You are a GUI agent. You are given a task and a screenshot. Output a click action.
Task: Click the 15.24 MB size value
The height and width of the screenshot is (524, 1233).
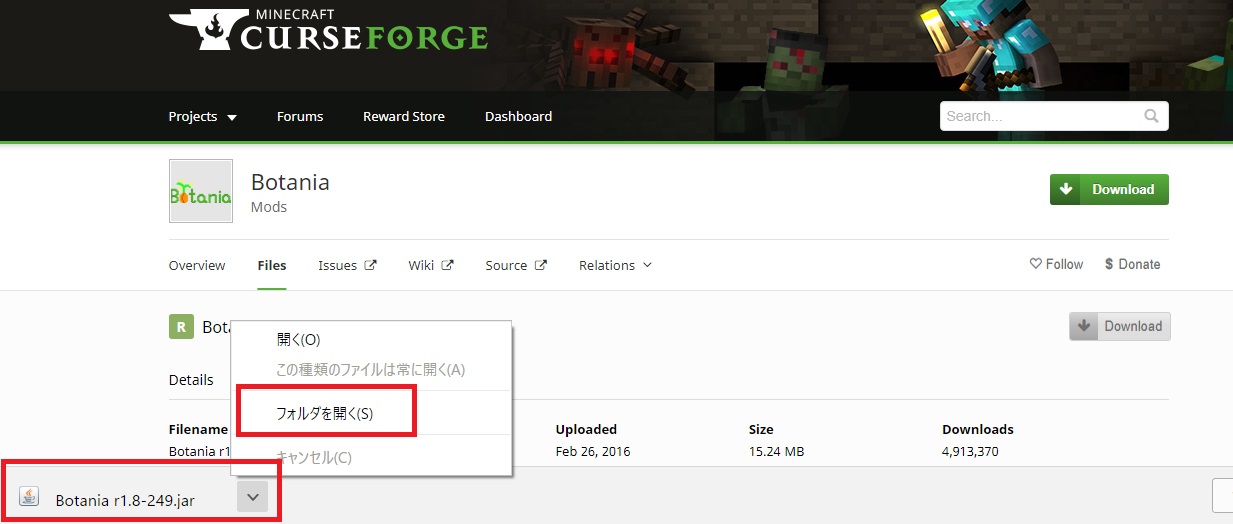777,451
